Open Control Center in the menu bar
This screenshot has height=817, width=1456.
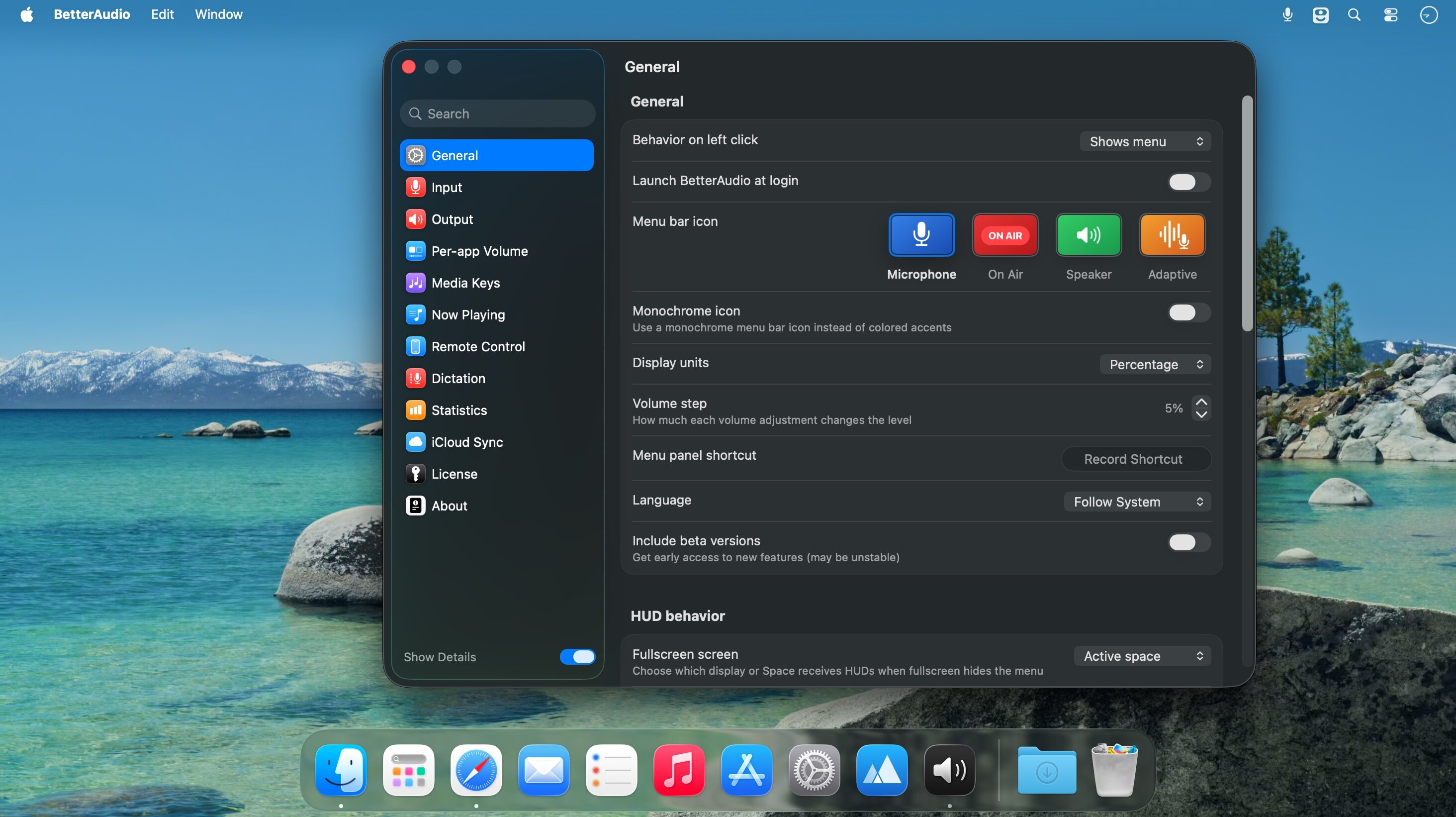(1390, 15)
